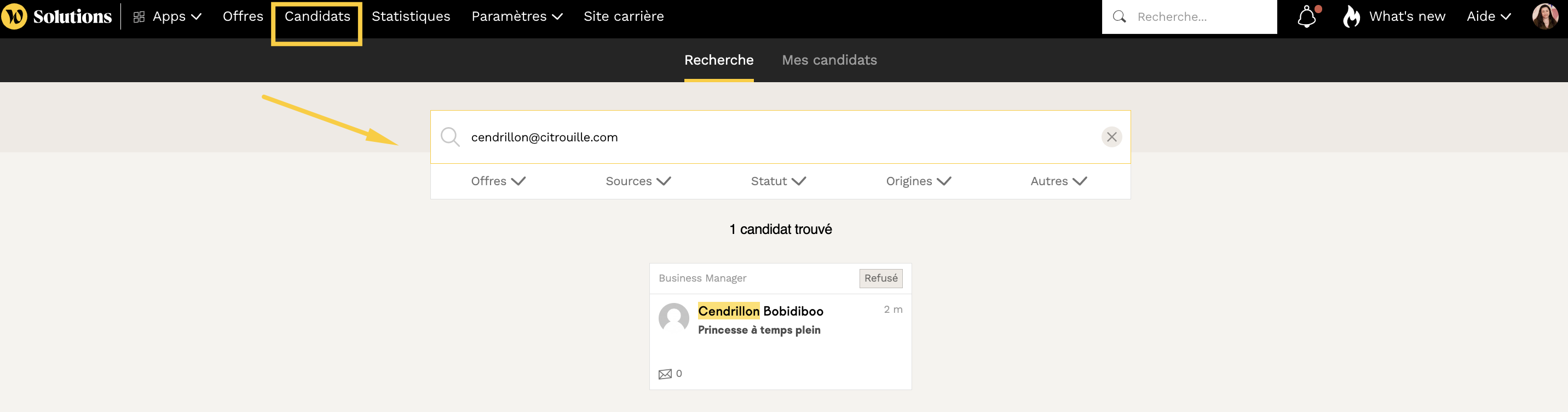Expand the Sources filter dropdown
The image size is (1568, 412).
(638, 181)
